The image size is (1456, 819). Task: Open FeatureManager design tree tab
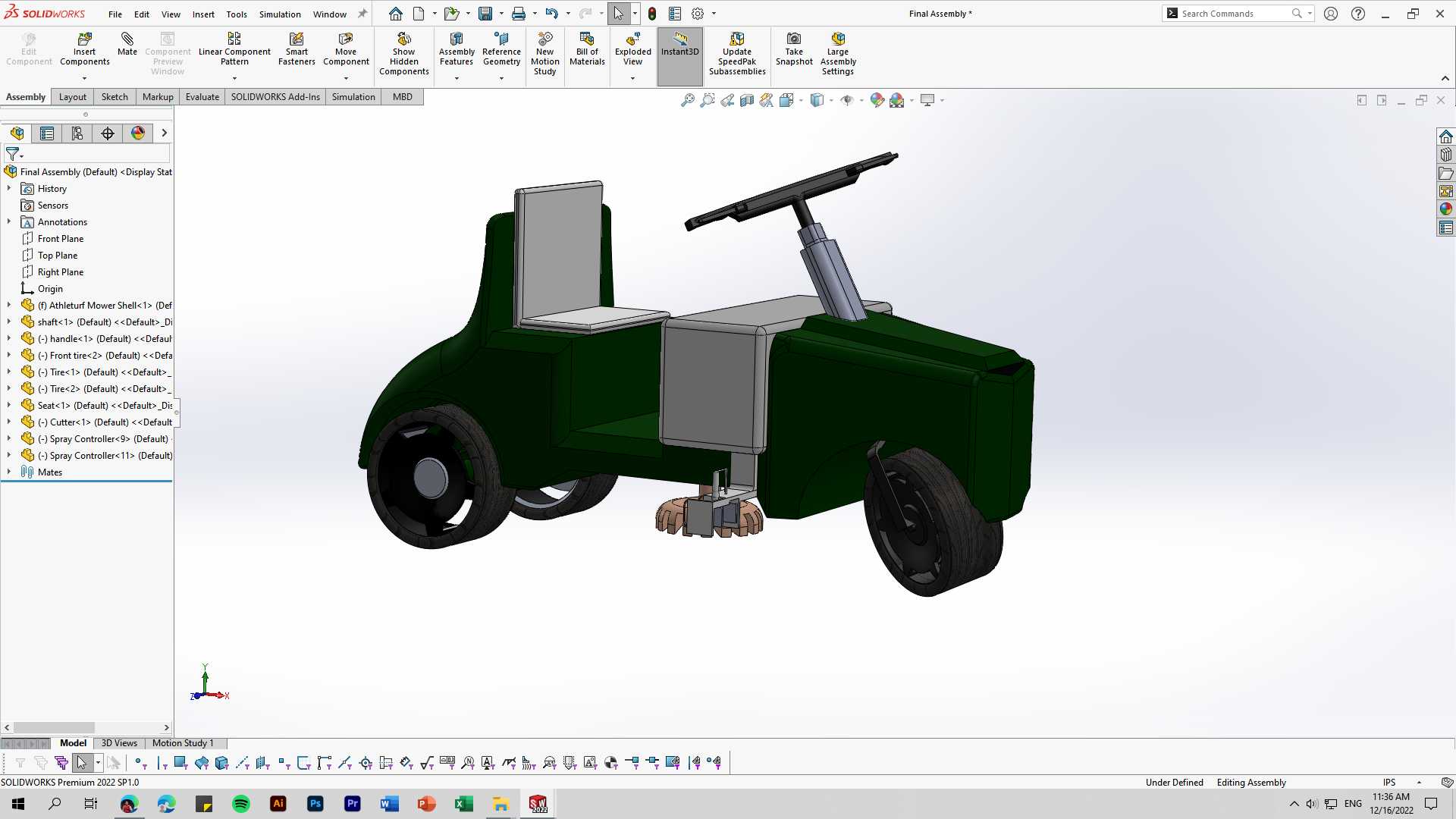[x=17, y=133]
